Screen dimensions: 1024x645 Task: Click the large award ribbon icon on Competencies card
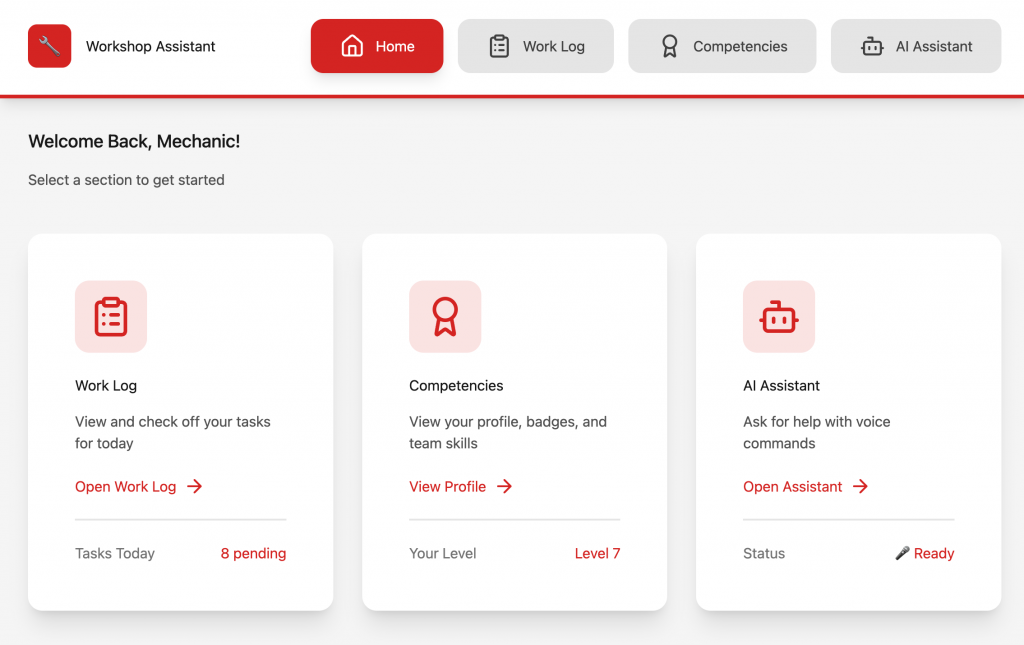point(445,316)
